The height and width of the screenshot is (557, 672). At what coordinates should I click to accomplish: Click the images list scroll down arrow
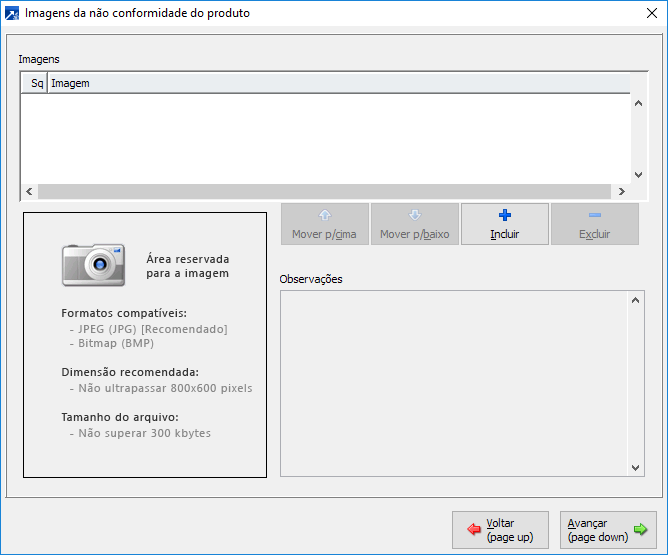(641, 176)
